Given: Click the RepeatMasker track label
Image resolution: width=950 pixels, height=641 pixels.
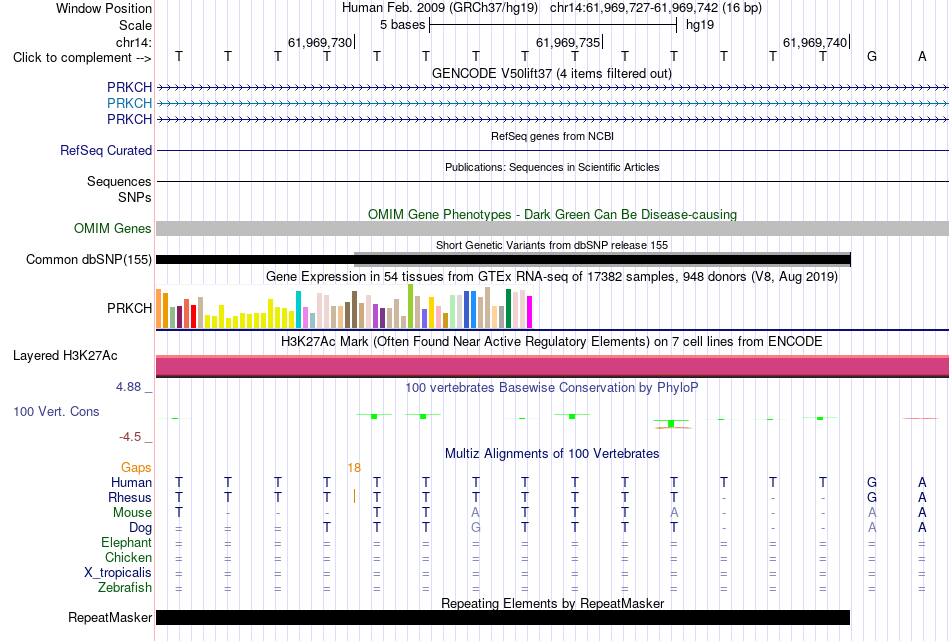Looking at the screenshot, I should coord(110,617).
